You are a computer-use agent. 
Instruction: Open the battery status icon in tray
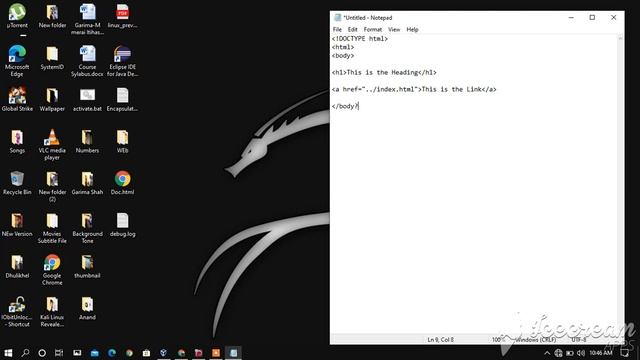570,353
